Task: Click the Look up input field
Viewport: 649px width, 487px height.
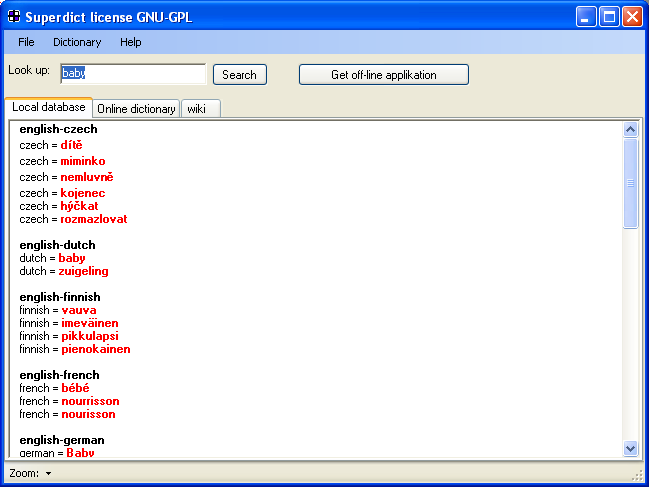Action: [x=133, y=74]
